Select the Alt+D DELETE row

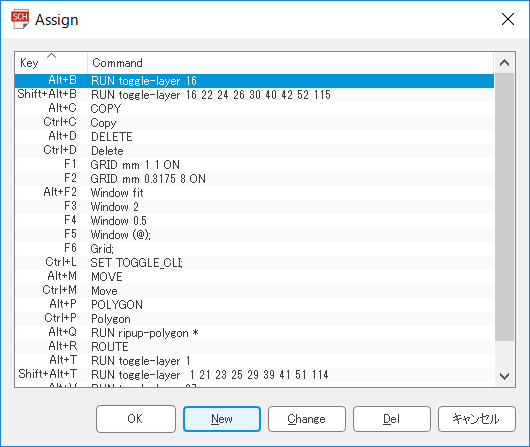pos(254,137)
